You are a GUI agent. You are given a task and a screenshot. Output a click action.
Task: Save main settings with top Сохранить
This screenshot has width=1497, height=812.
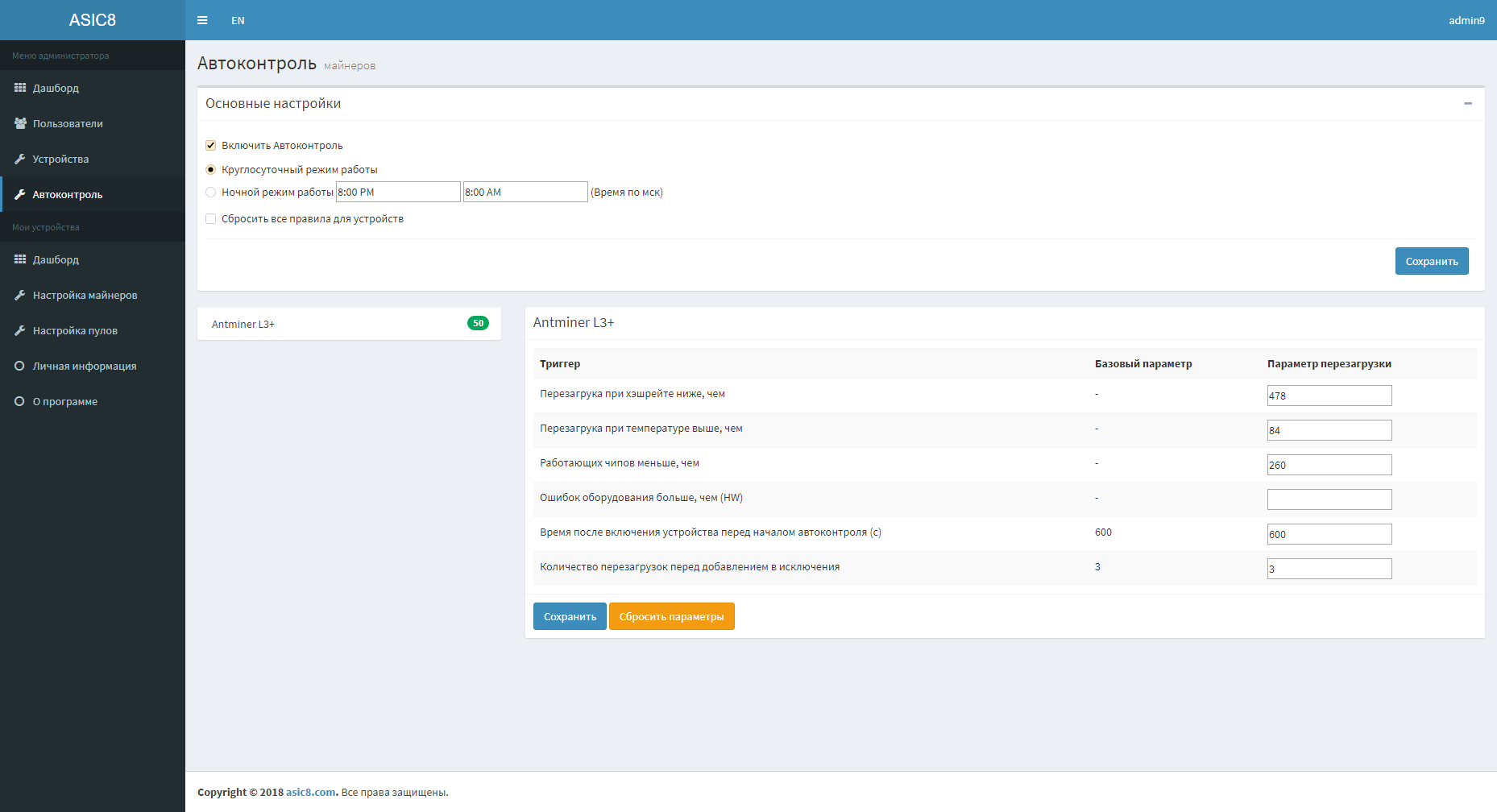pos(1432,261)
